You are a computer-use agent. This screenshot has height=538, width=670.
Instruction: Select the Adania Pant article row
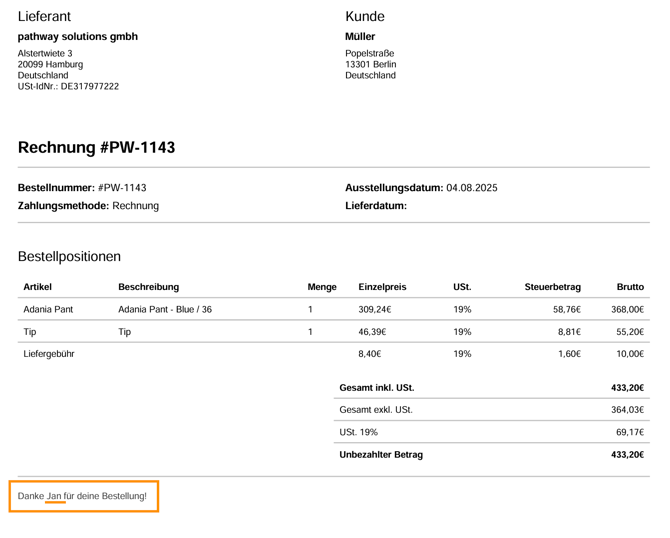48,310
